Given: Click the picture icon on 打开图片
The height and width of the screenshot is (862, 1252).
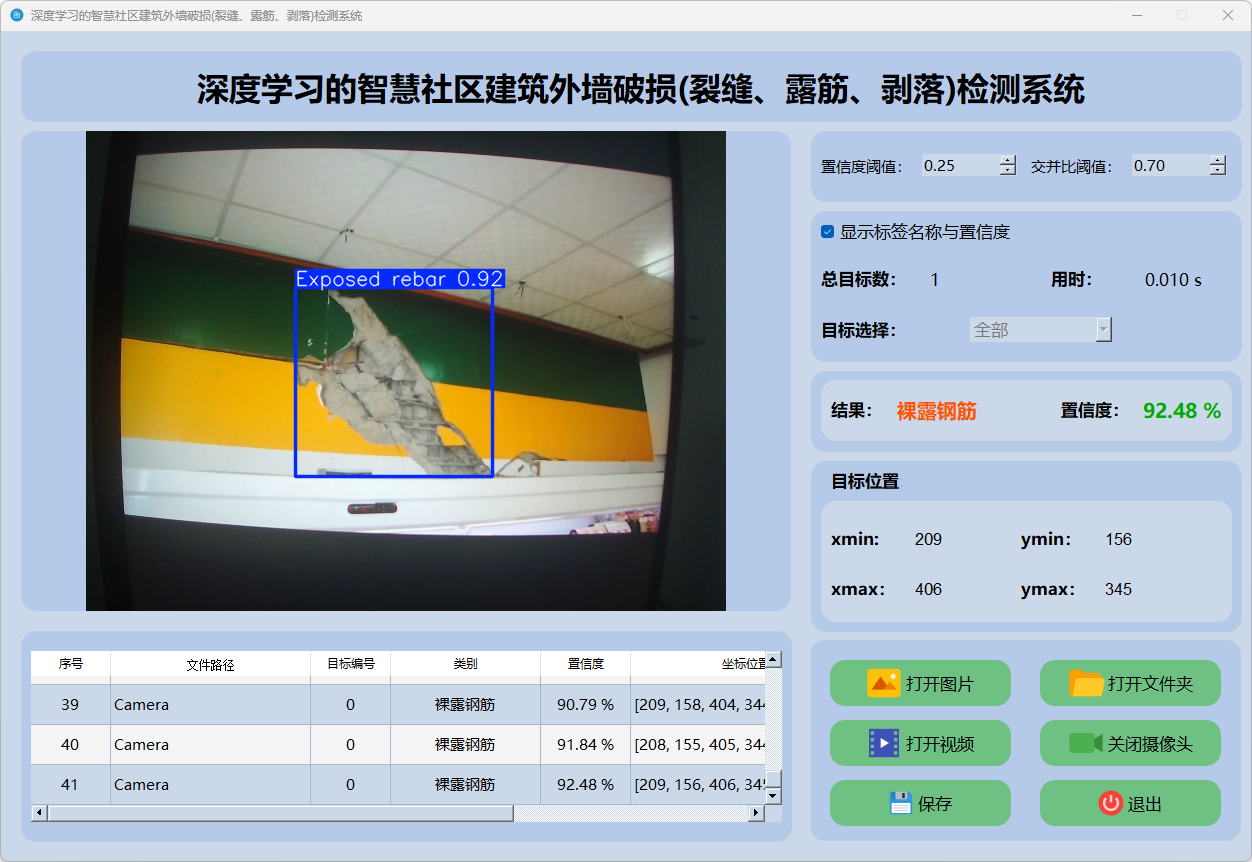Looking at the screenshot, I should 884,683.
